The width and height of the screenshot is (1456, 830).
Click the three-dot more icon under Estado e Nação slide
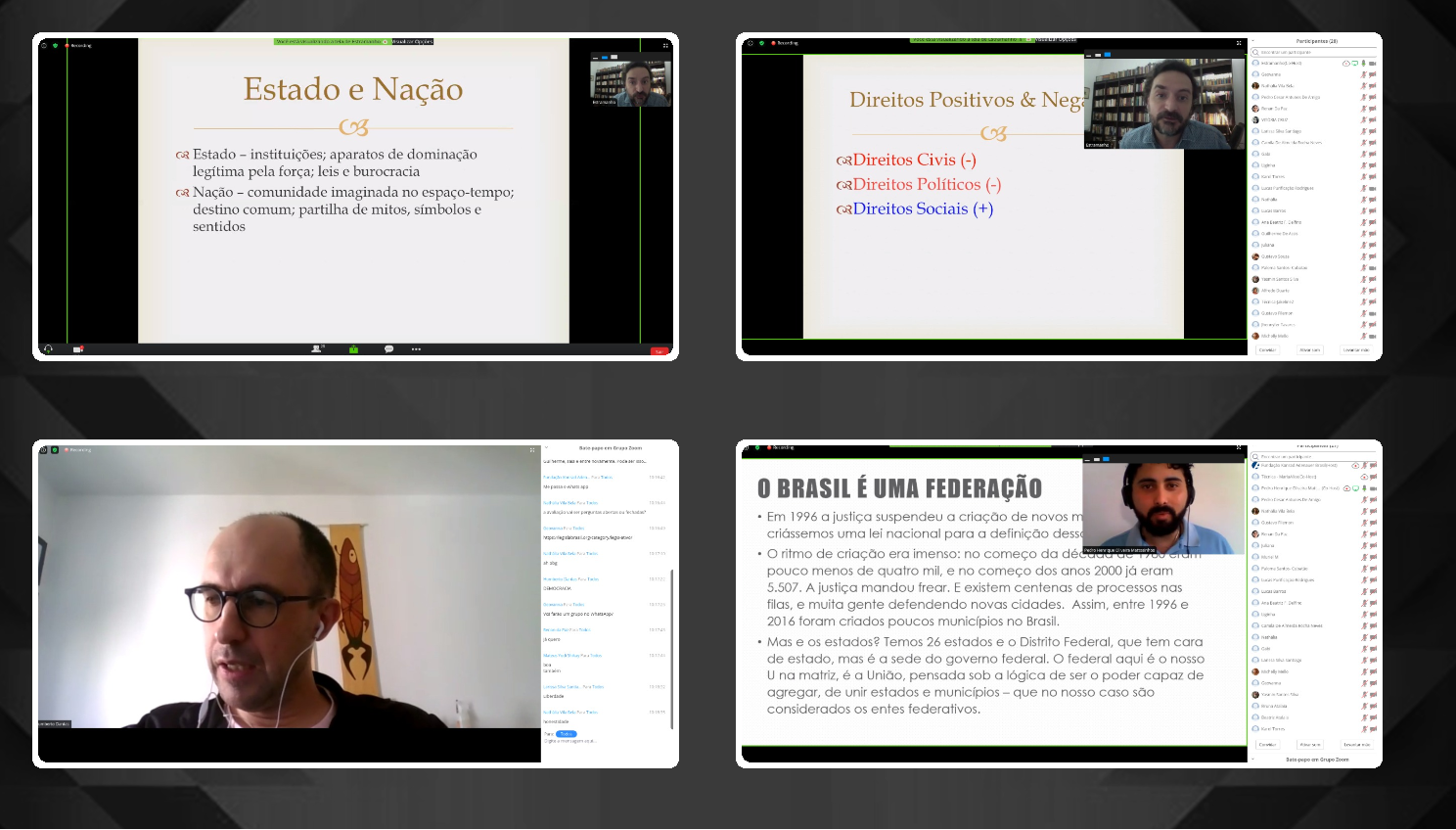[416, 349]
